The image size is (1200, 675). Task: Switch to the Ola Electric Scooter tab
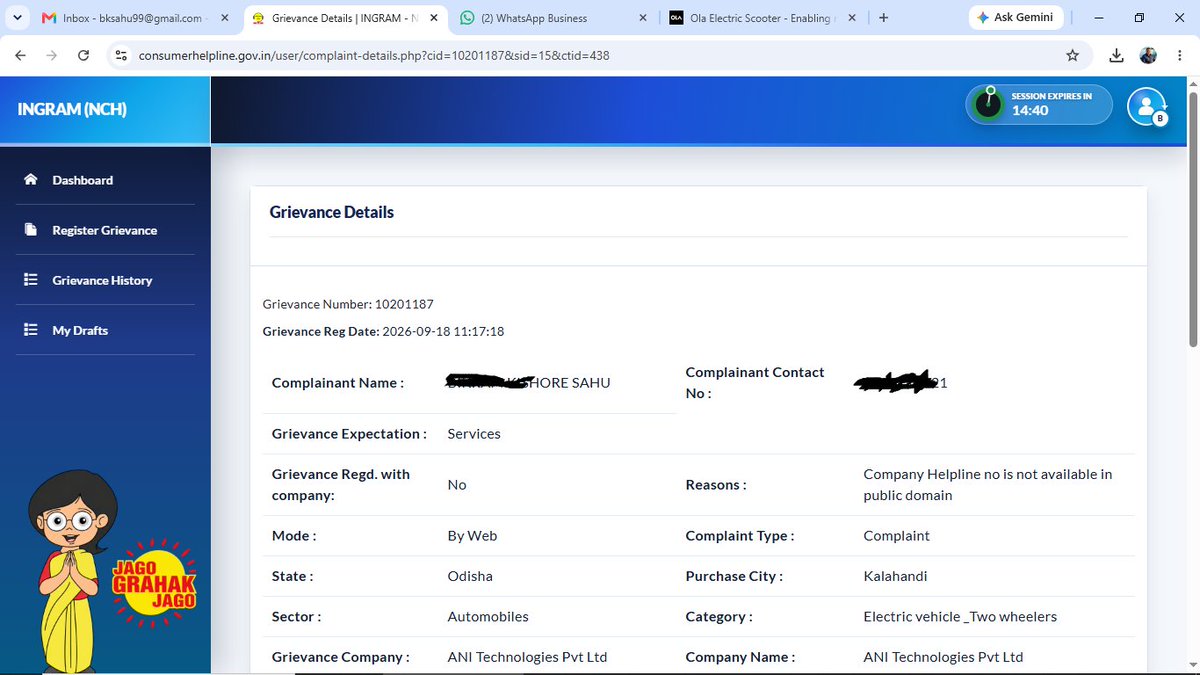pos(760,18)
